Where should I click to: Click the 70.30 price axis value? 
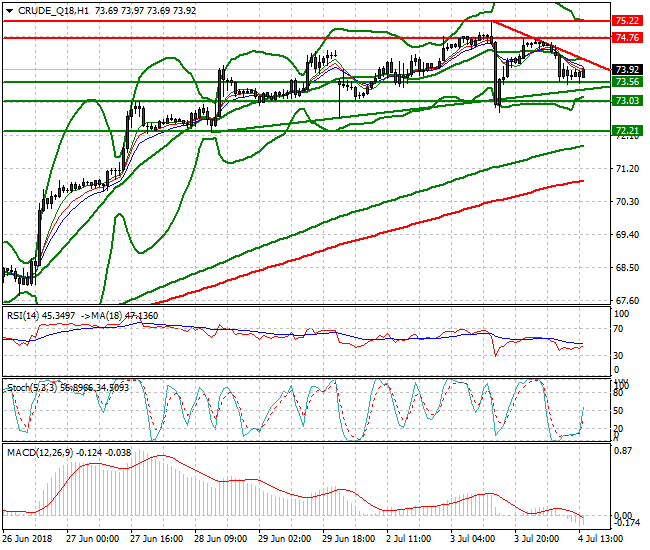[x=627, y=202]
